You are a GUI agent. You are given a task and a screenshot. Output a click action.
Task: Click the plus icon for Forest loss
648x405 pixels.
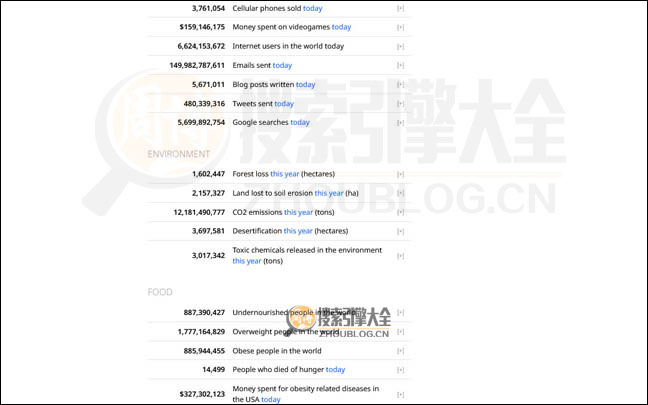tap(401, 174)
